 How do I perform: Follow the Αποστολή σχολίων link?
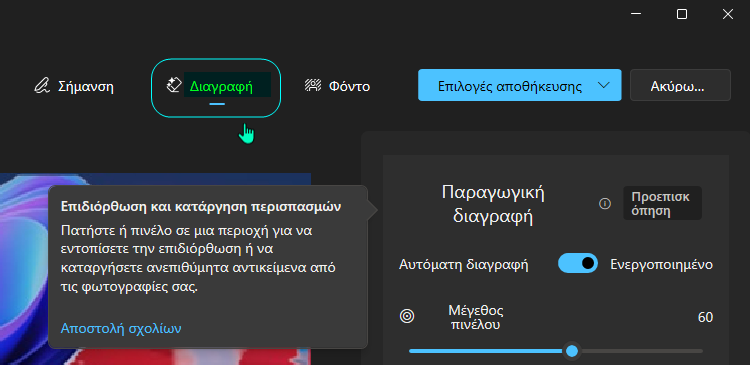(121, 328)
